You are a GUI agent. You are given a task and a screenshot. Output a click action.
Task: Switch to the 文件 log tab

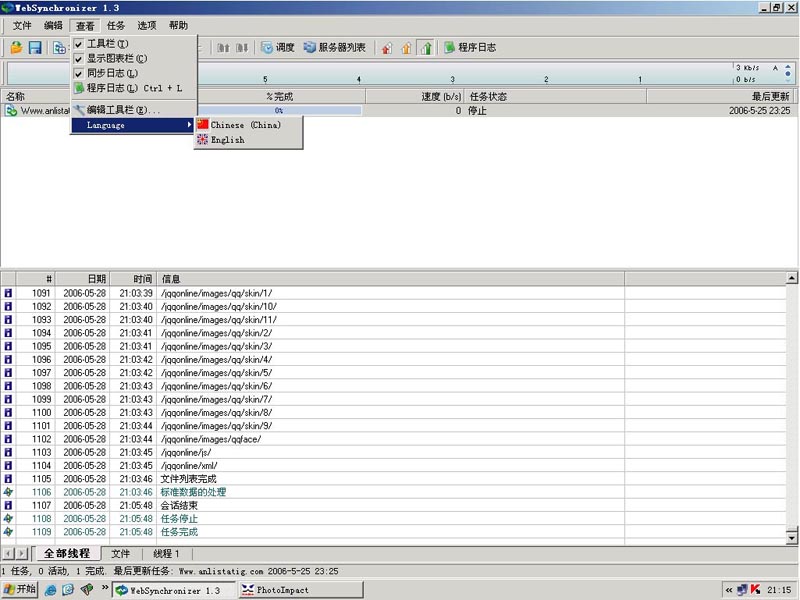[120, 554]
